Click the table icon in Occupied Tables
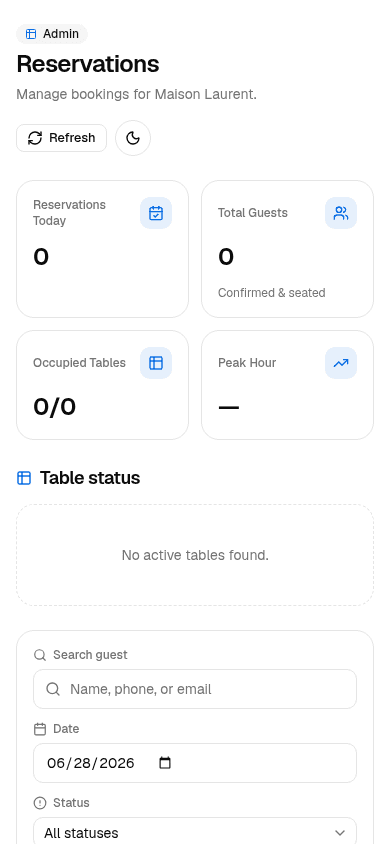 [x=156, y=363]
